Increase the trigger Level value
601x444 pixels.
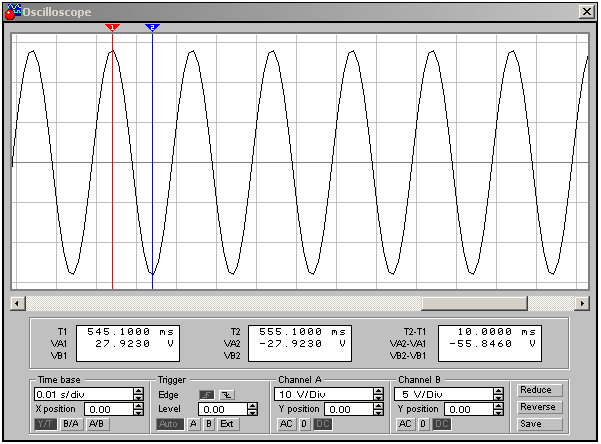point(253,406)
